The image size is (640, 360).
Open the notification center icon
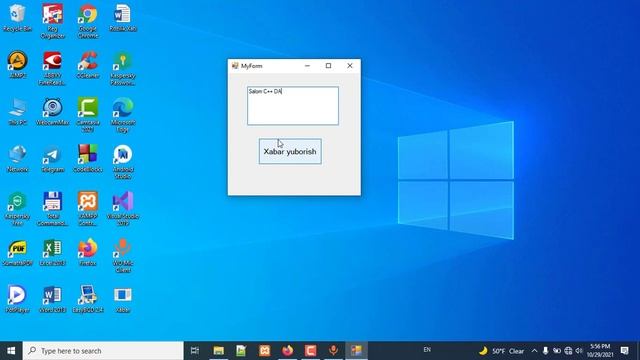coord(624,351)
